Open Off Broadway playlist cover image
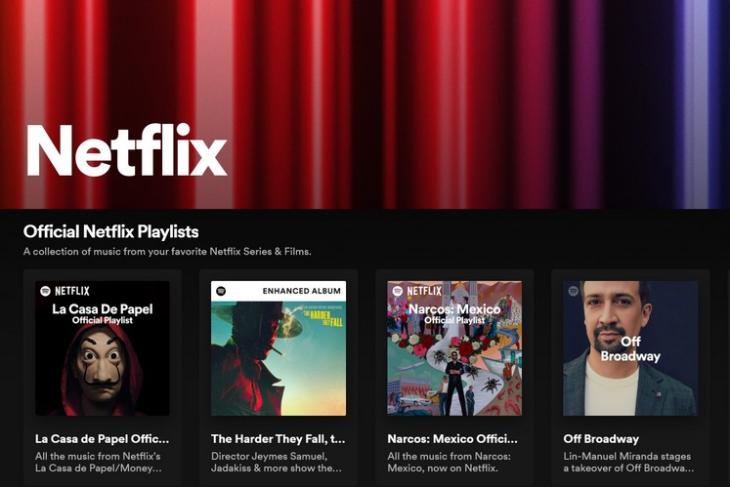The width and height of the screenshot is (730, 487). (x=630, y=348)
